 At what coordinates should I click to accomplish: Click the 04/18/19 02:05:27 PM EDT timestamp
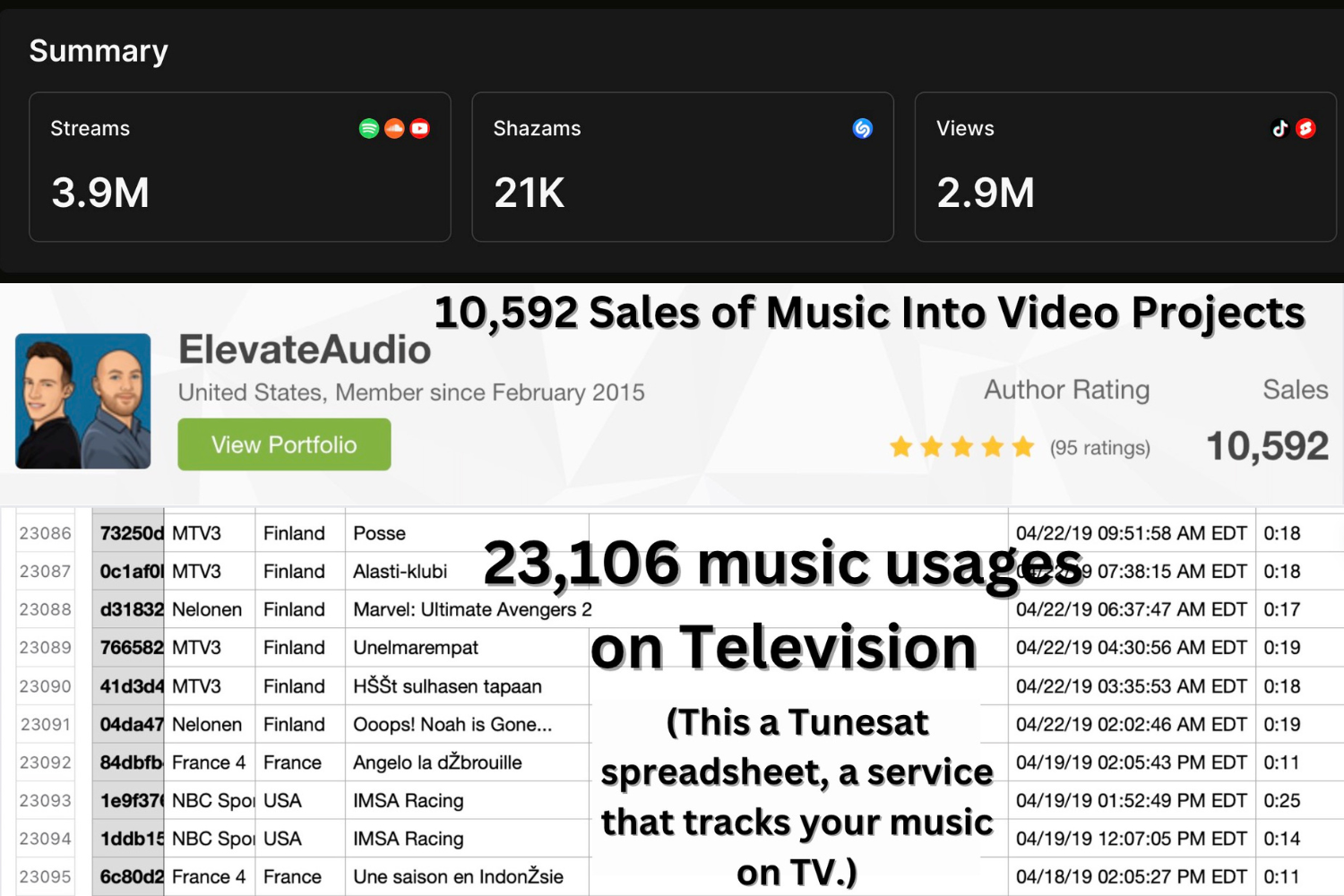point(1132,876)
